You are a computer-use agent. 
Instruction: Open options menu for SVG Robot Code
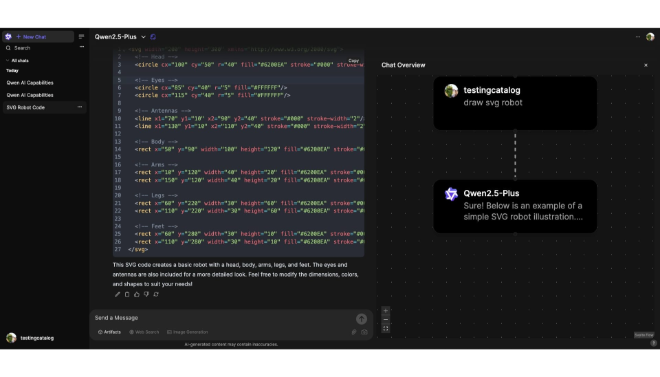80,107
